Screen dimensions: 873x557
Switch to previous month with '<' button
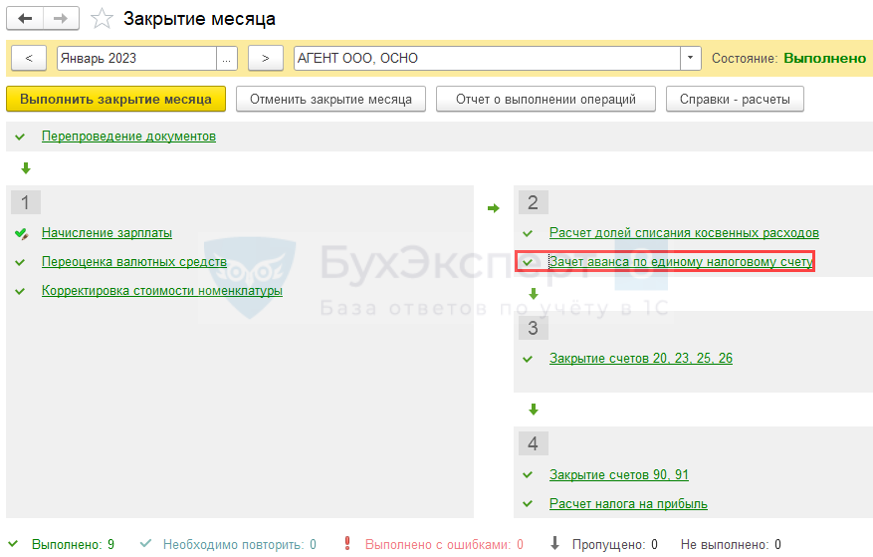tap(29, 58)
